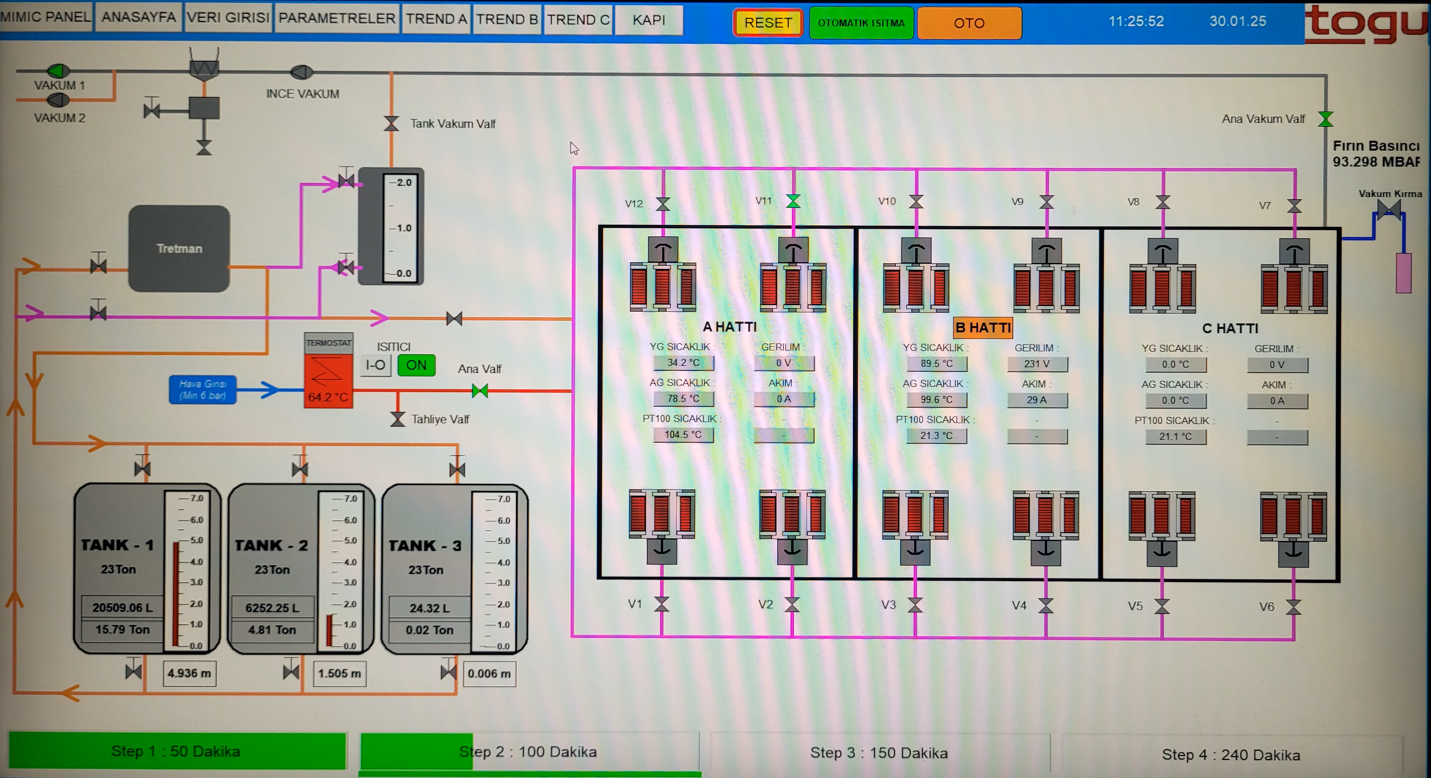Click the Tank Vakum Valf valve icon

click(x=391, y=124)
